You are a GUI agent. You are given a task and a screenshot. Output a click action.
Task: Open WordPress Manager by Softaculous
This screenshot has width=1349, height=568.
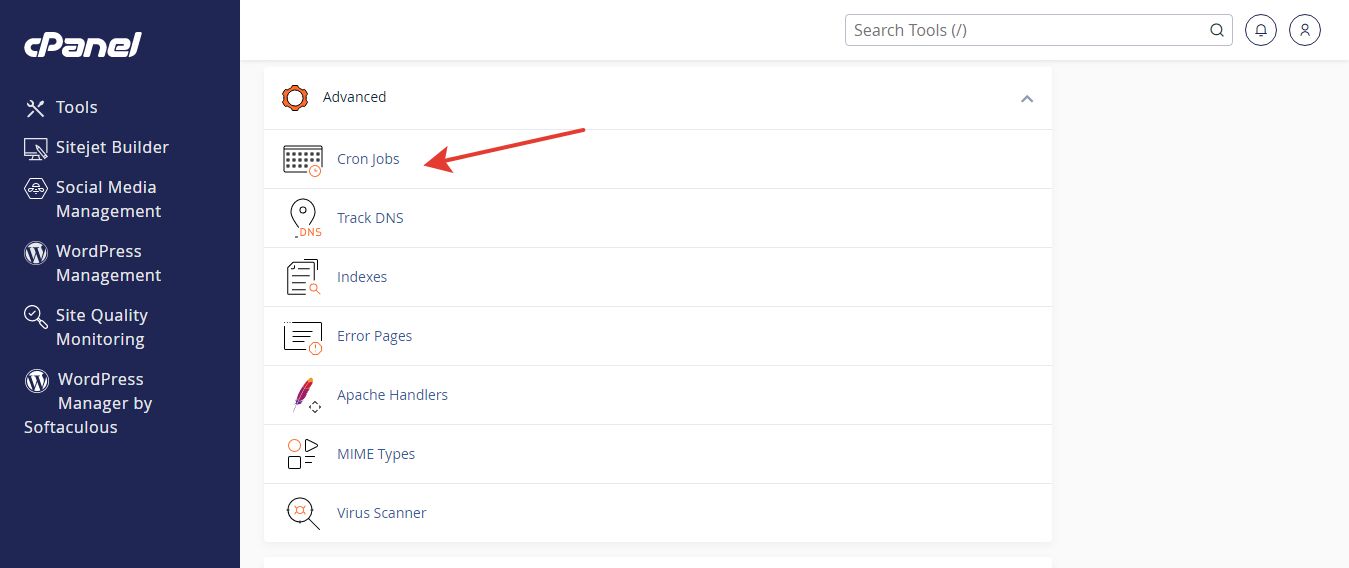[x=88, y=403]
